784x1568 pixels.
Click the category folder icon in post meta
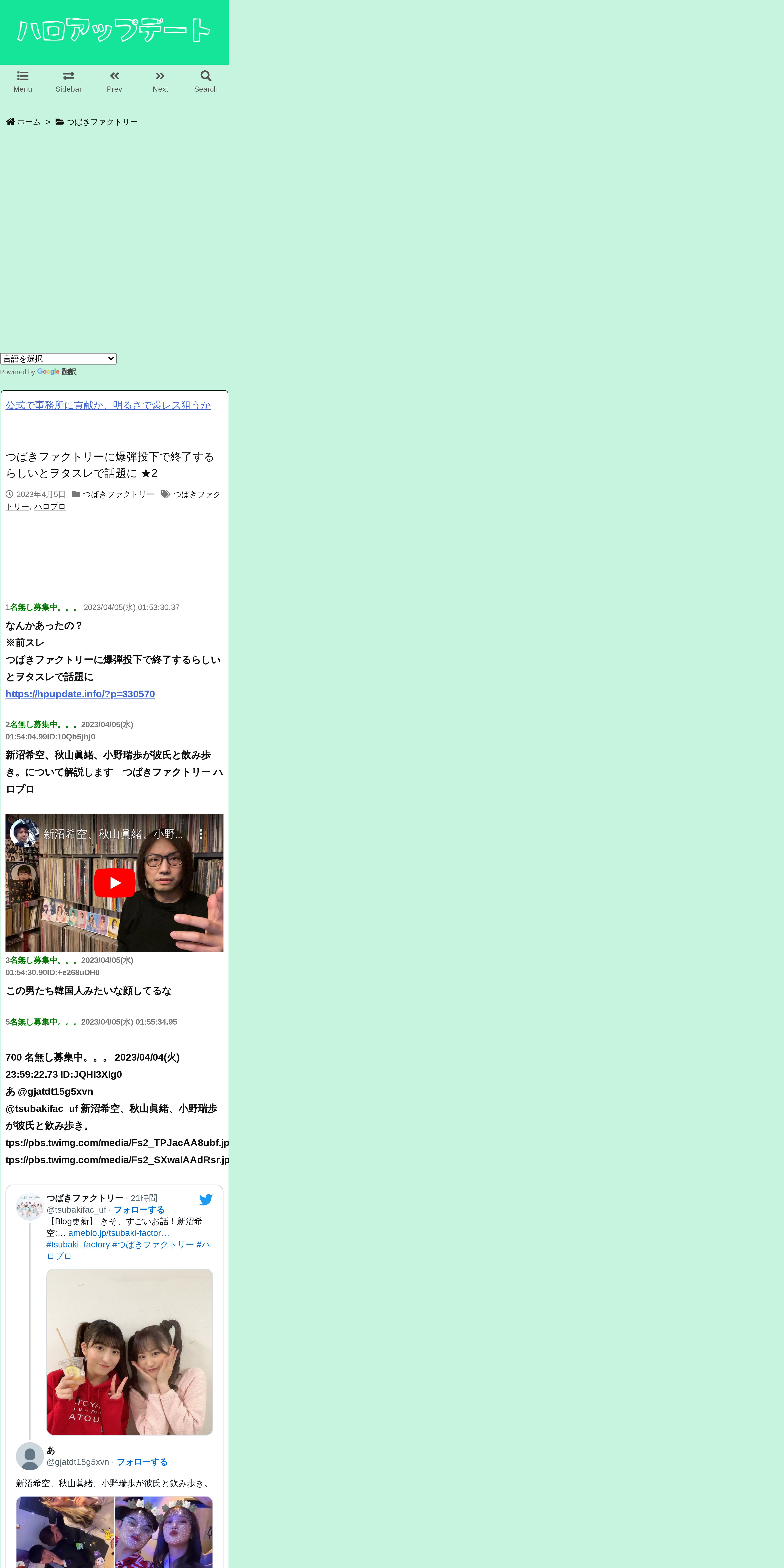tap(76, 494)
